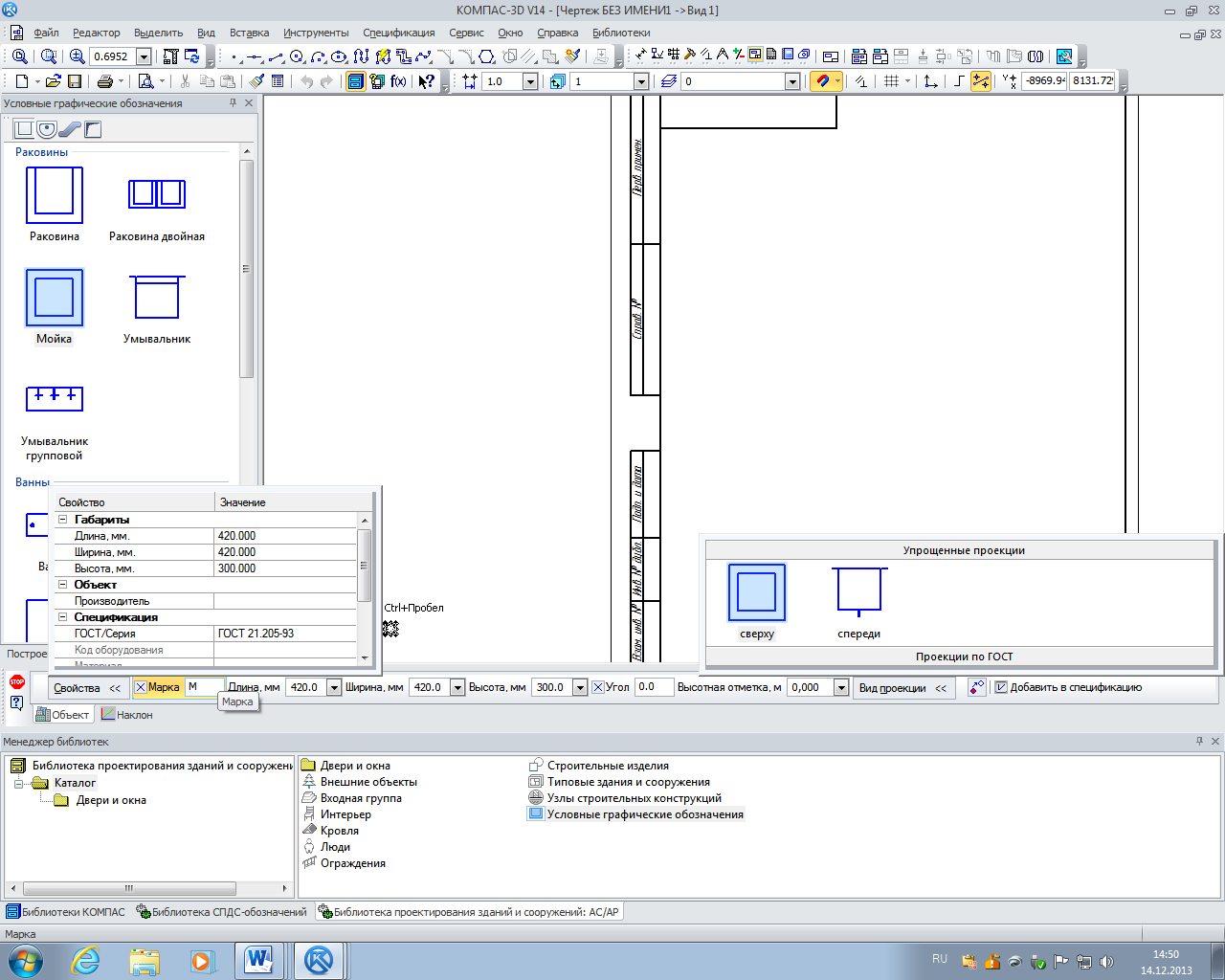
Task: Click the Undo arrow icon
Action: 307,81
